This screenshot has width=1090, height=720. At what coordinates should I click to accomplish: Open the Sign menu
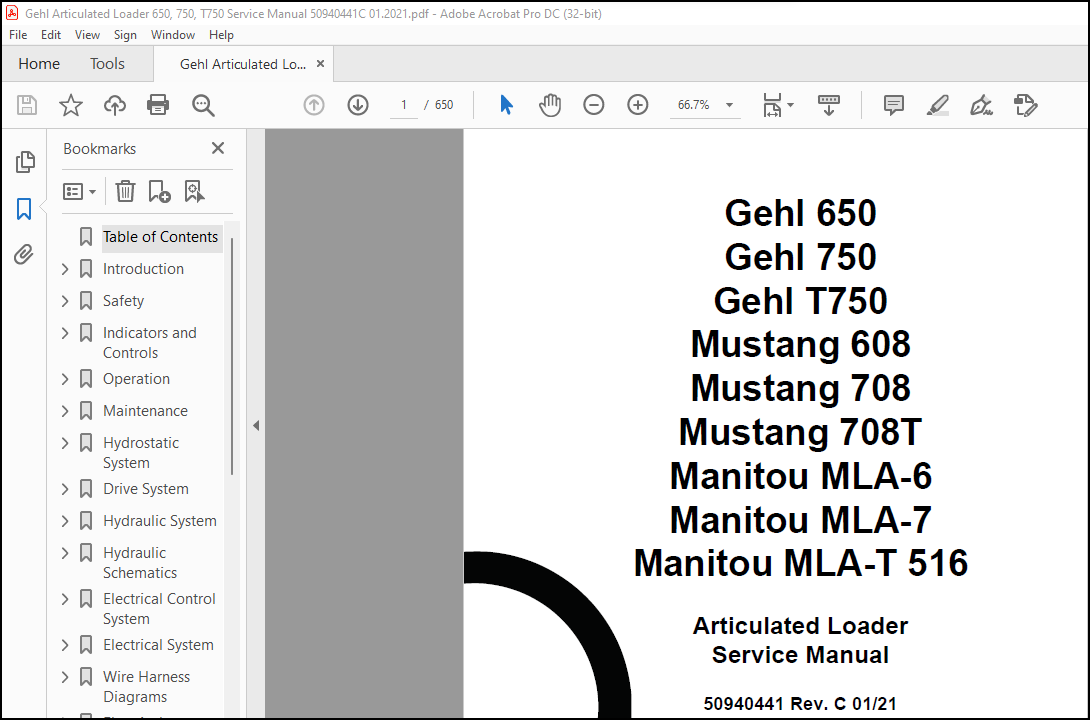pos(125,35)
